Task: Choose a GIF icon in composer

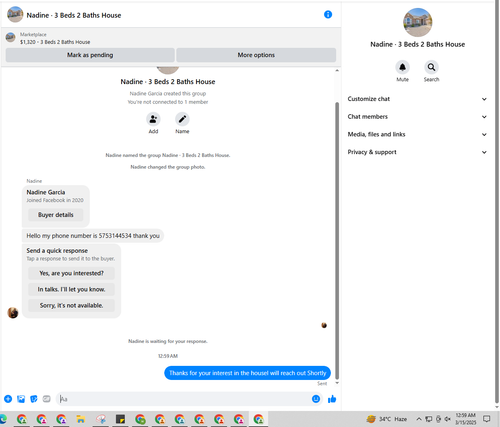Action: 47,399
